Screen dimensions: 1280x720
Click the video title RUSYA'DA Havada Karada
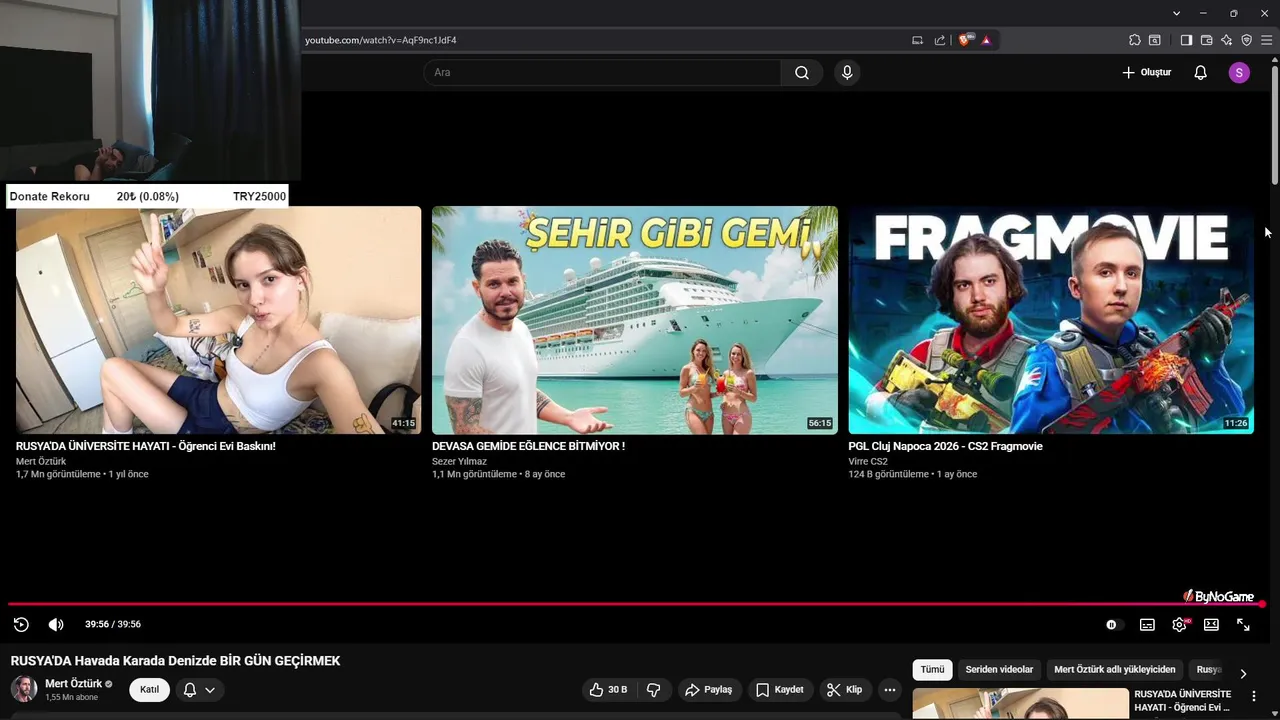coord(176,661)
